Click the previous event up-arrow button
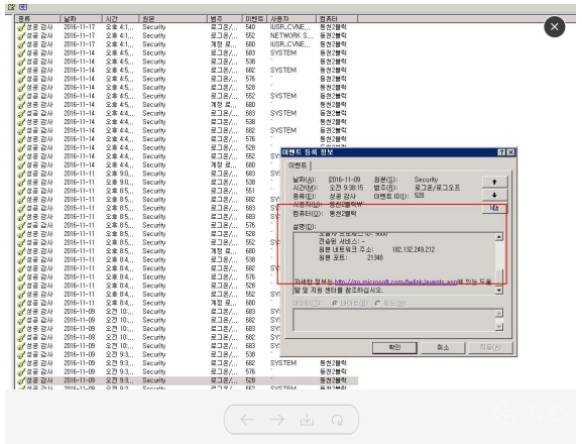Screen dimensions: 582x444 (494, 182)
